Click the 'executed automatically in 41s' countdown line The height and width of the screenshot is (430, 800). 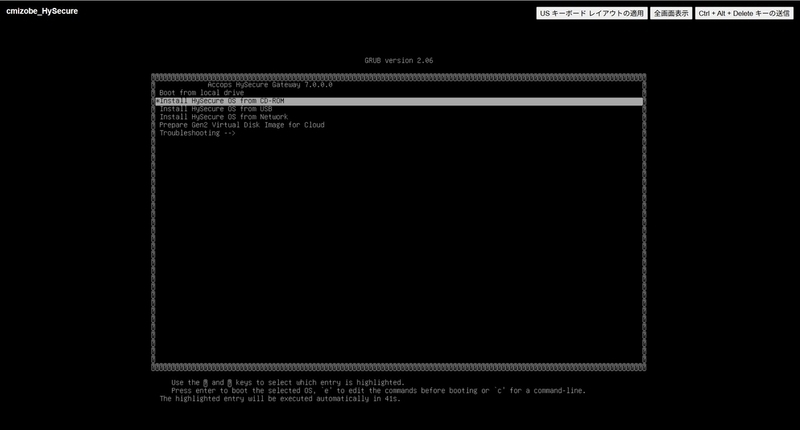coord(280,399)
